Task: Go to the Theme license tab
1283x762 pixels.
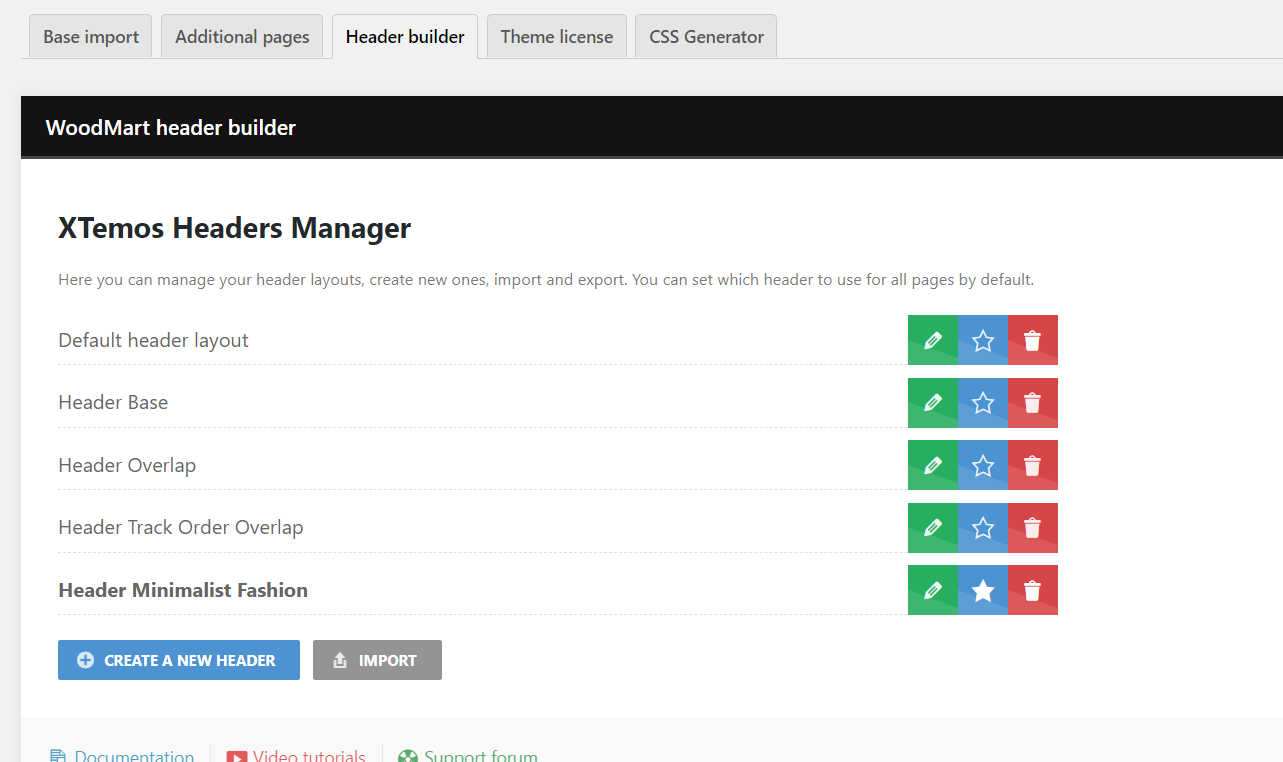Action: [x=557, y=37]
